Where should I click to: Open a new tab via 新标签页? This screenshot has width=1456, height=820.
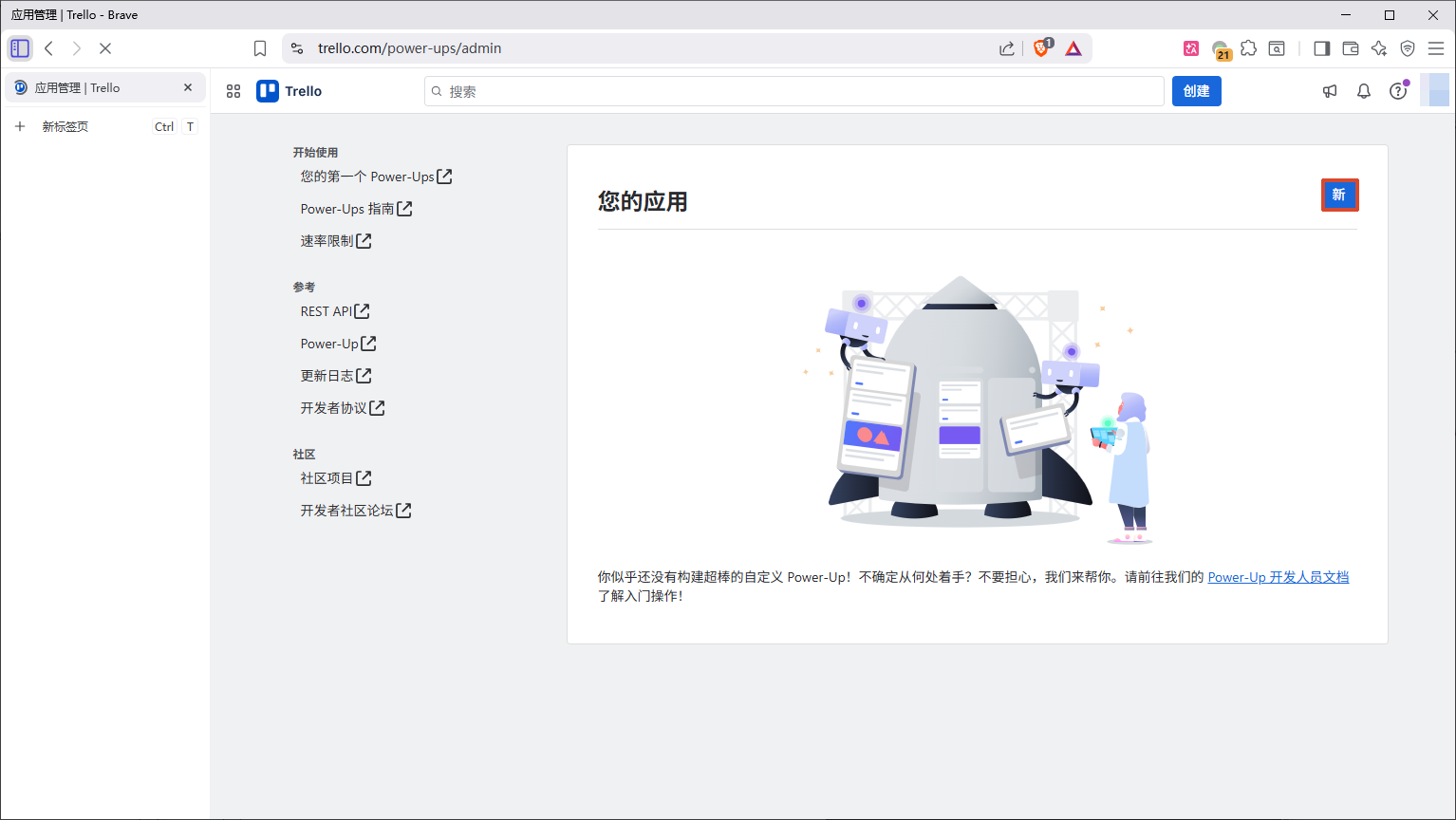click(x=104, y=126)
